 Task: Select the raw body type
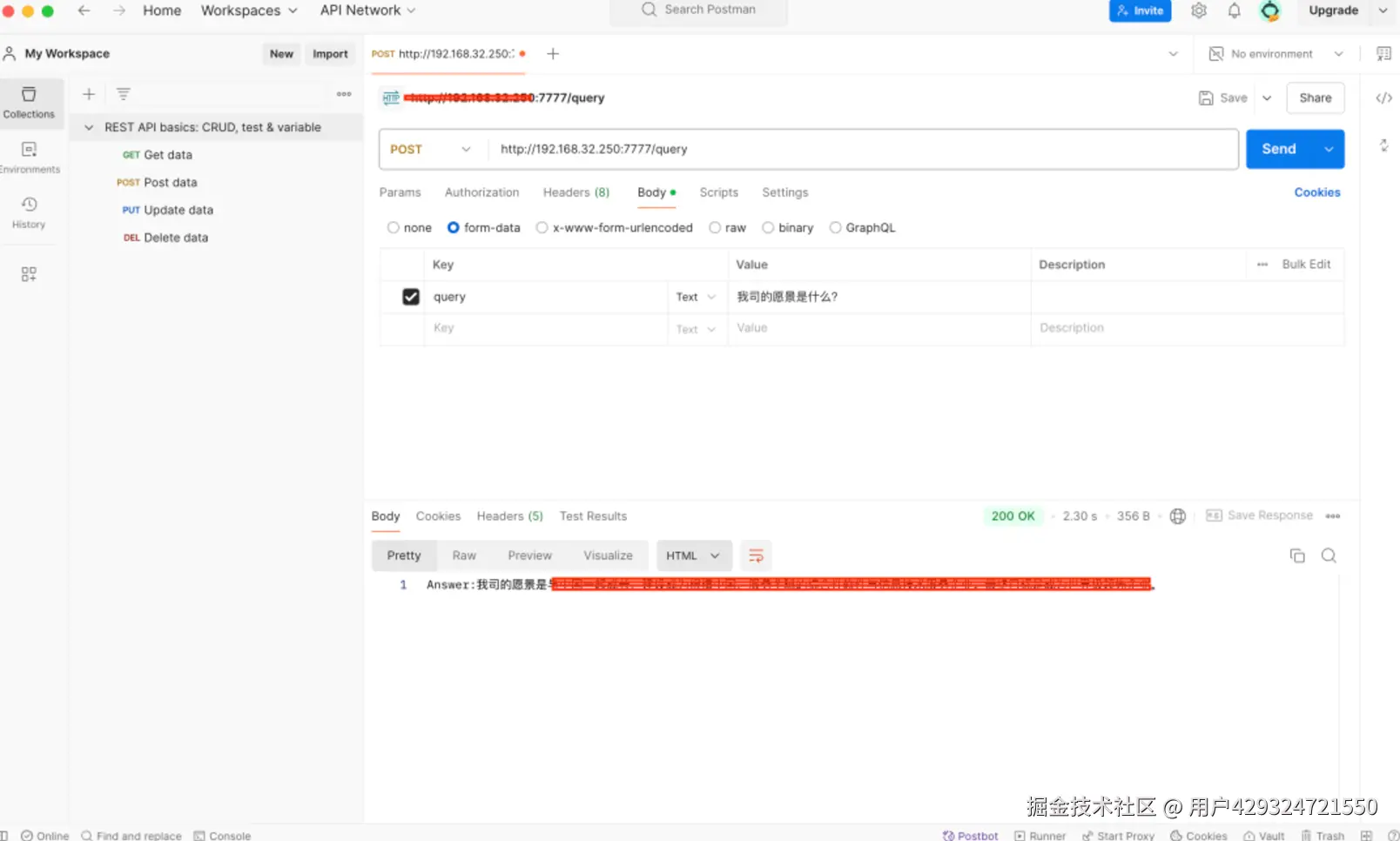(x=715, y=228)
